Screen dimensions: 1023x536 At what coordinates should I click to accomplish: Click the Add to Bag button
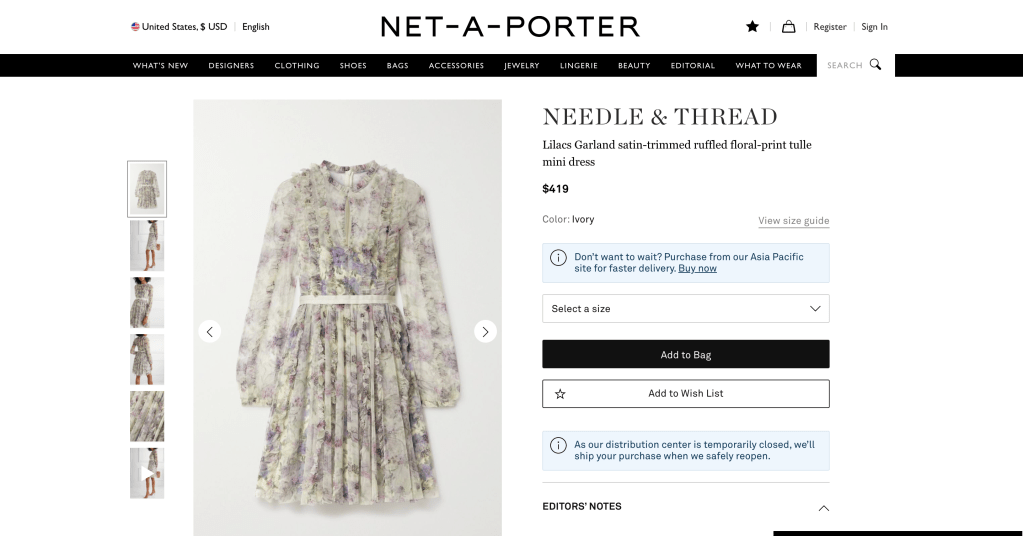click(685, 355)
